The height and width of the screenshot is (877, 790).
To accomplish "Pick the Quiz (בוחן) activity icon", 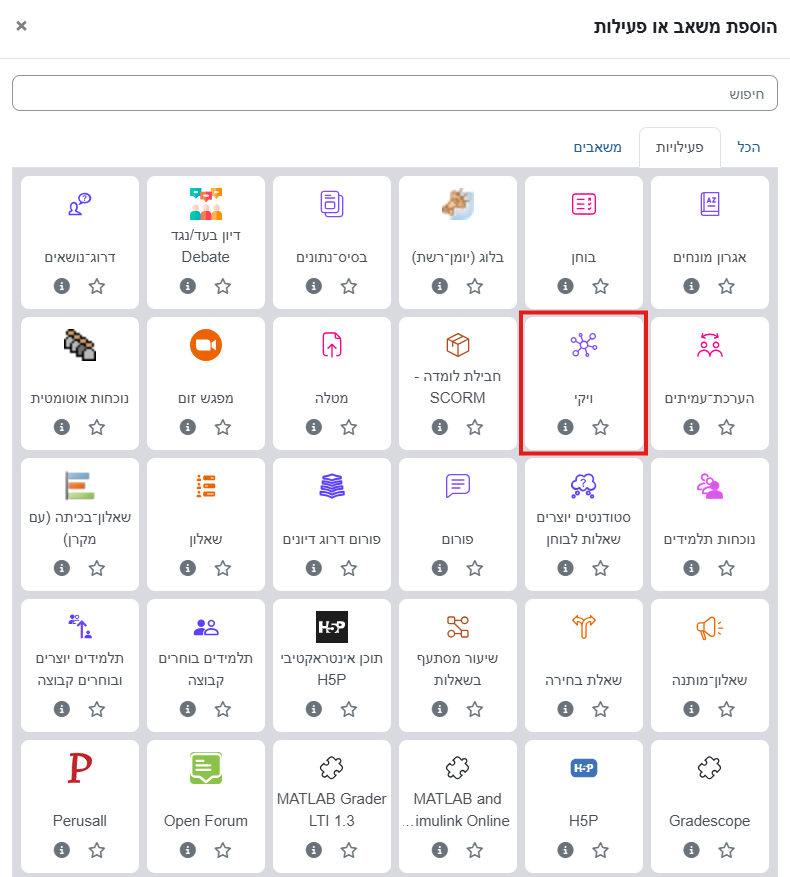I will click(583, 204).
